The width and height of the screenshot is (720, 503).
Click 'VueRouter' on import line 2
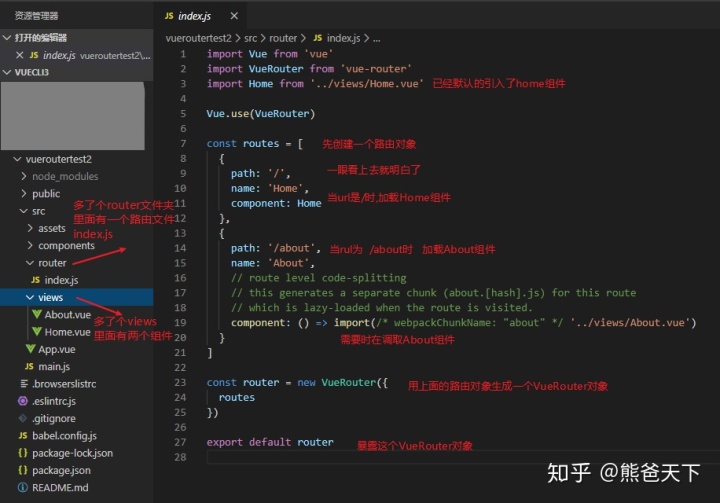276,69
